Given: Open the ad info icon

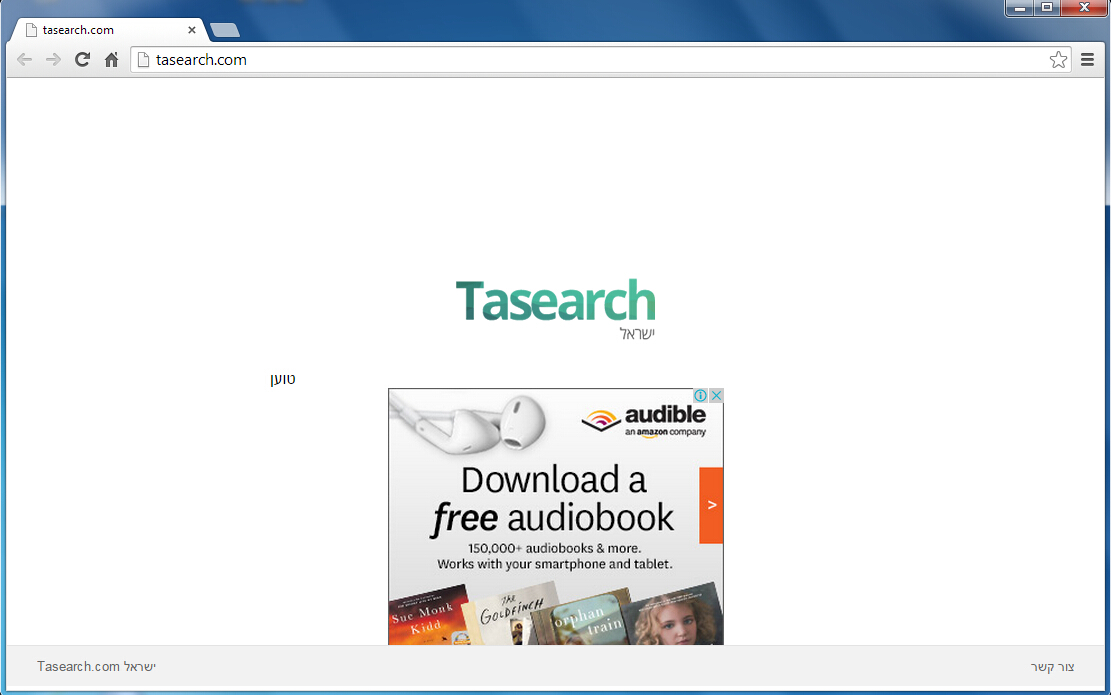Looking at the screenshot, I should [x=700, y=395].
